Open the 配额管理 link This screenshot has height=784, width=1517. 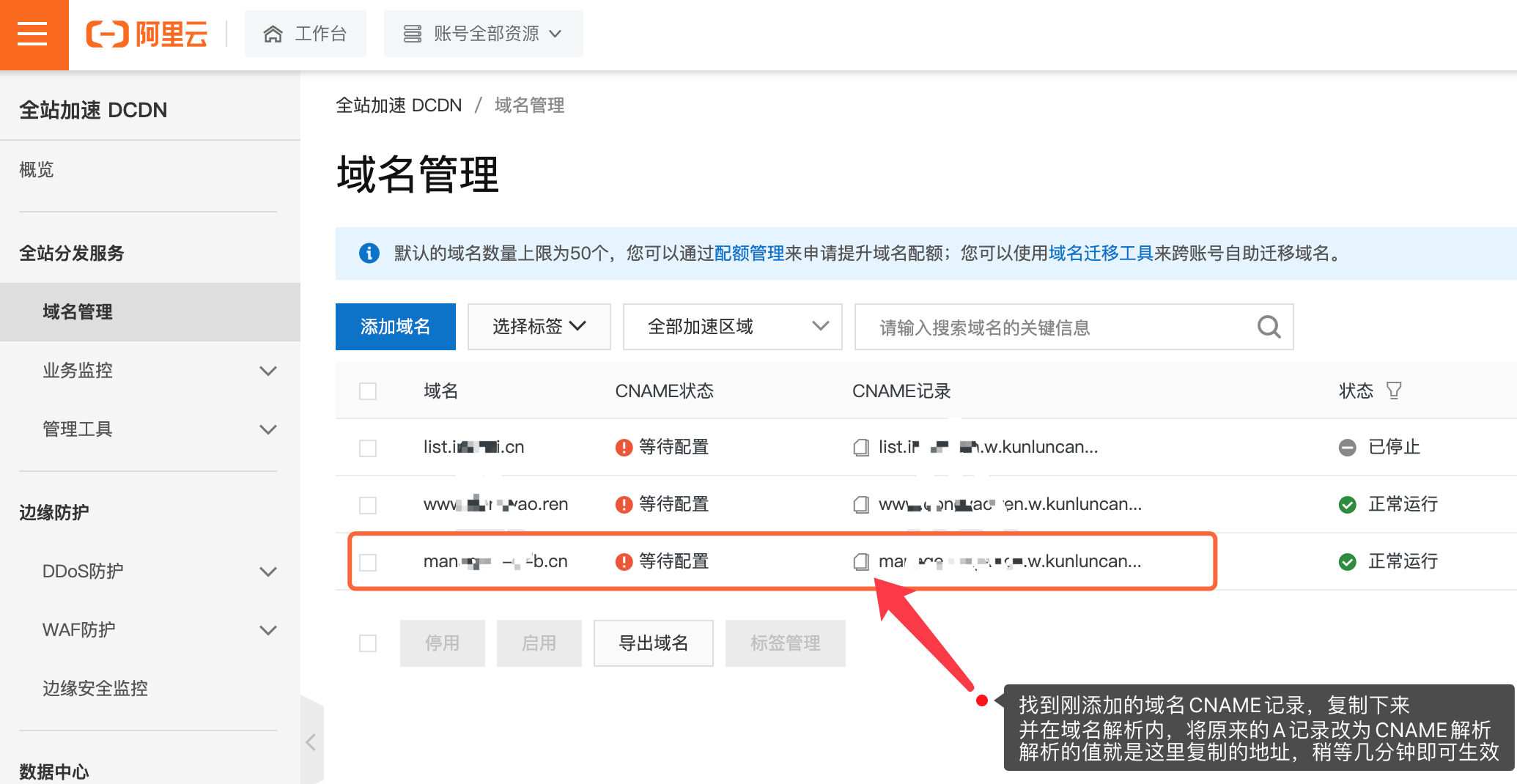(x=749, y=254)
